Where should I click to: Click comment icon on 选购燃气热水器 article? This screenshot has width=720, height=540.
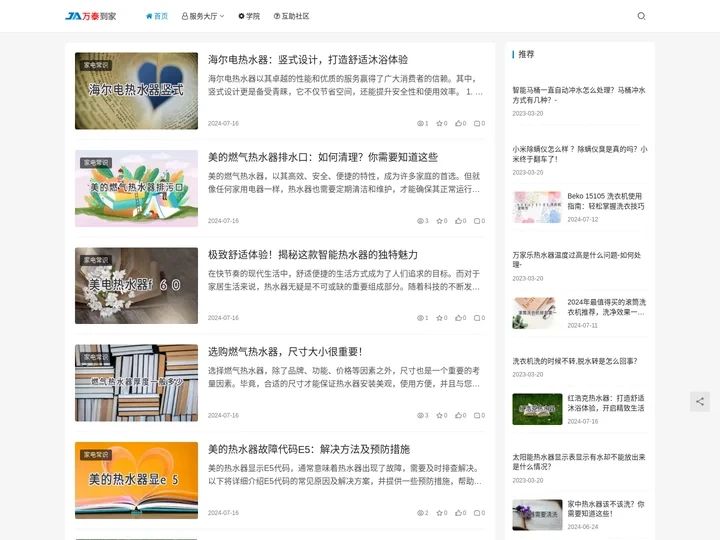(x=479, y=416)
